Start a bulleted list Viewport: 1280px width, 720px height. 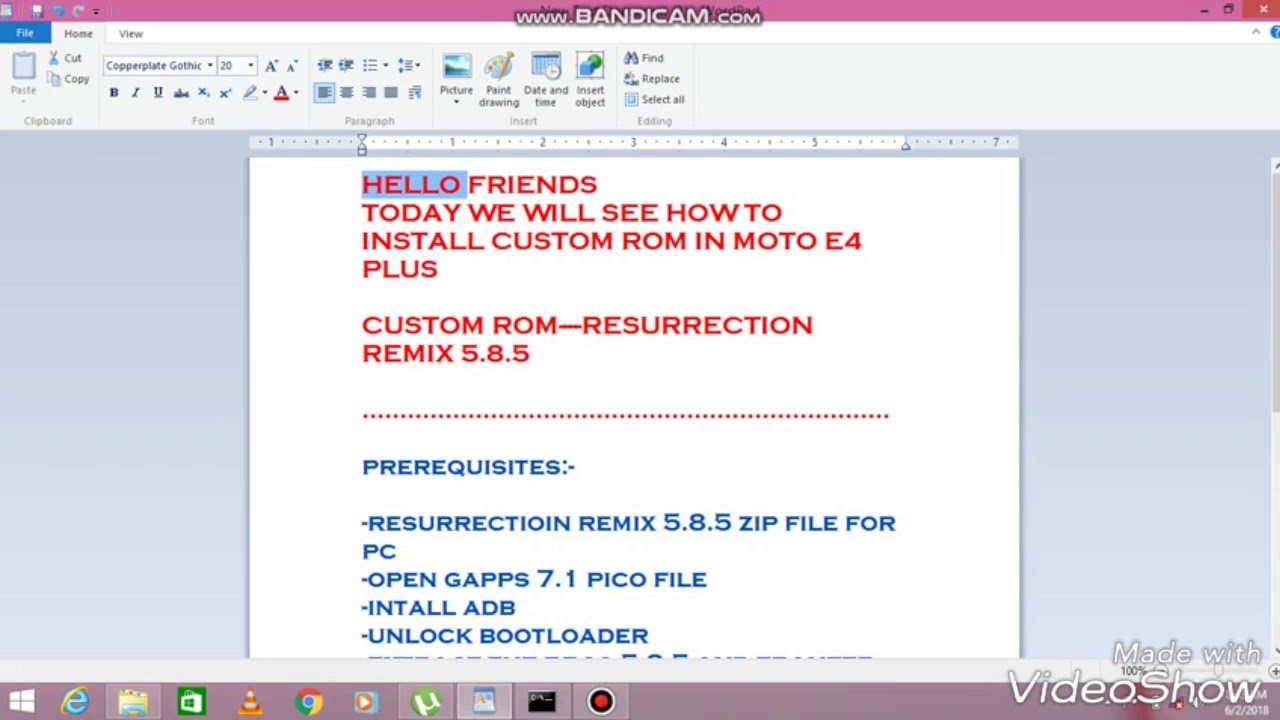[x=369, y=65]
